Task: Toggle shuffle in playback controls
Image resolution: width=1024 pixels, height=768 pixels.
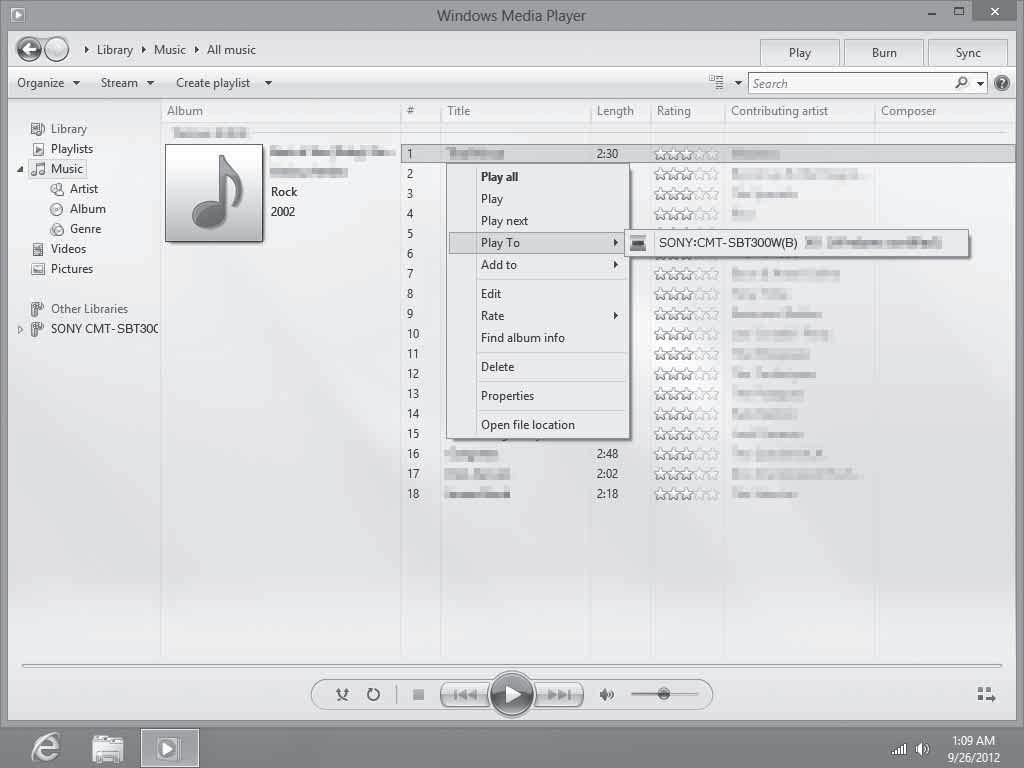Action: 342,694
